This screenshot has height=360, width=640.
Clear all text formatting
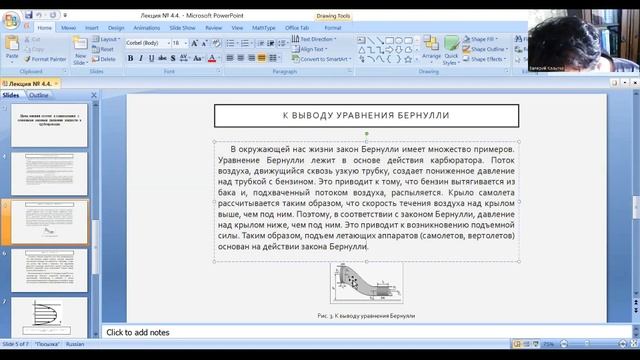(216, 43)
